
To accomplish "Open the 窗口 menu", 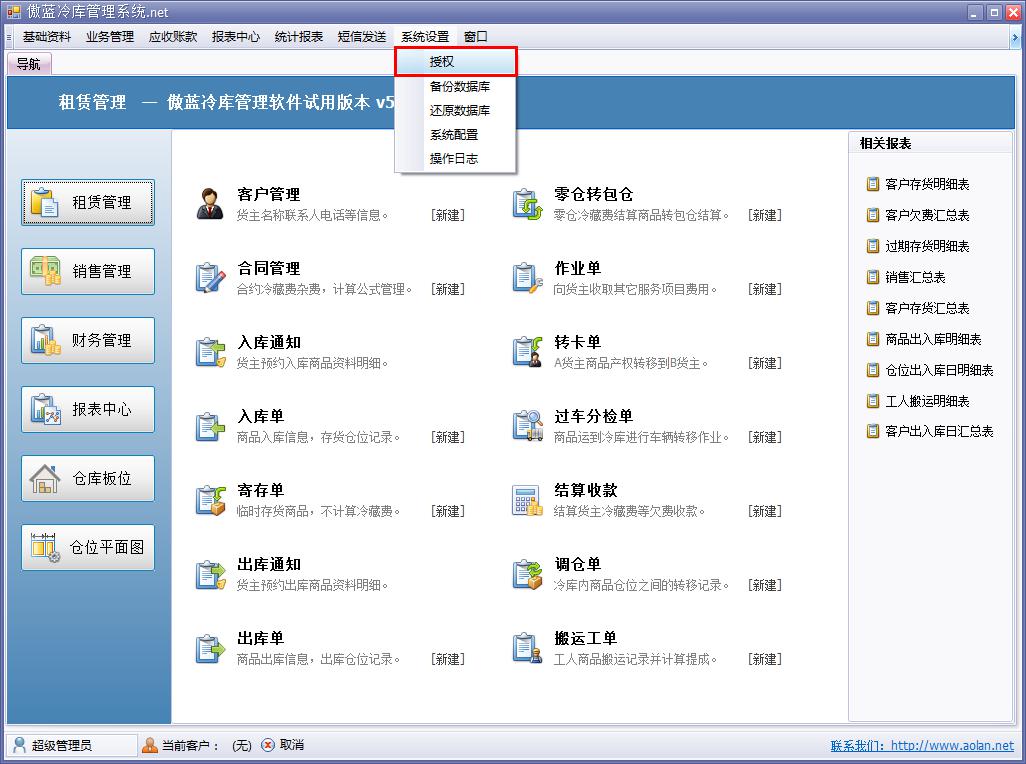I will click(x=475, y=37).
